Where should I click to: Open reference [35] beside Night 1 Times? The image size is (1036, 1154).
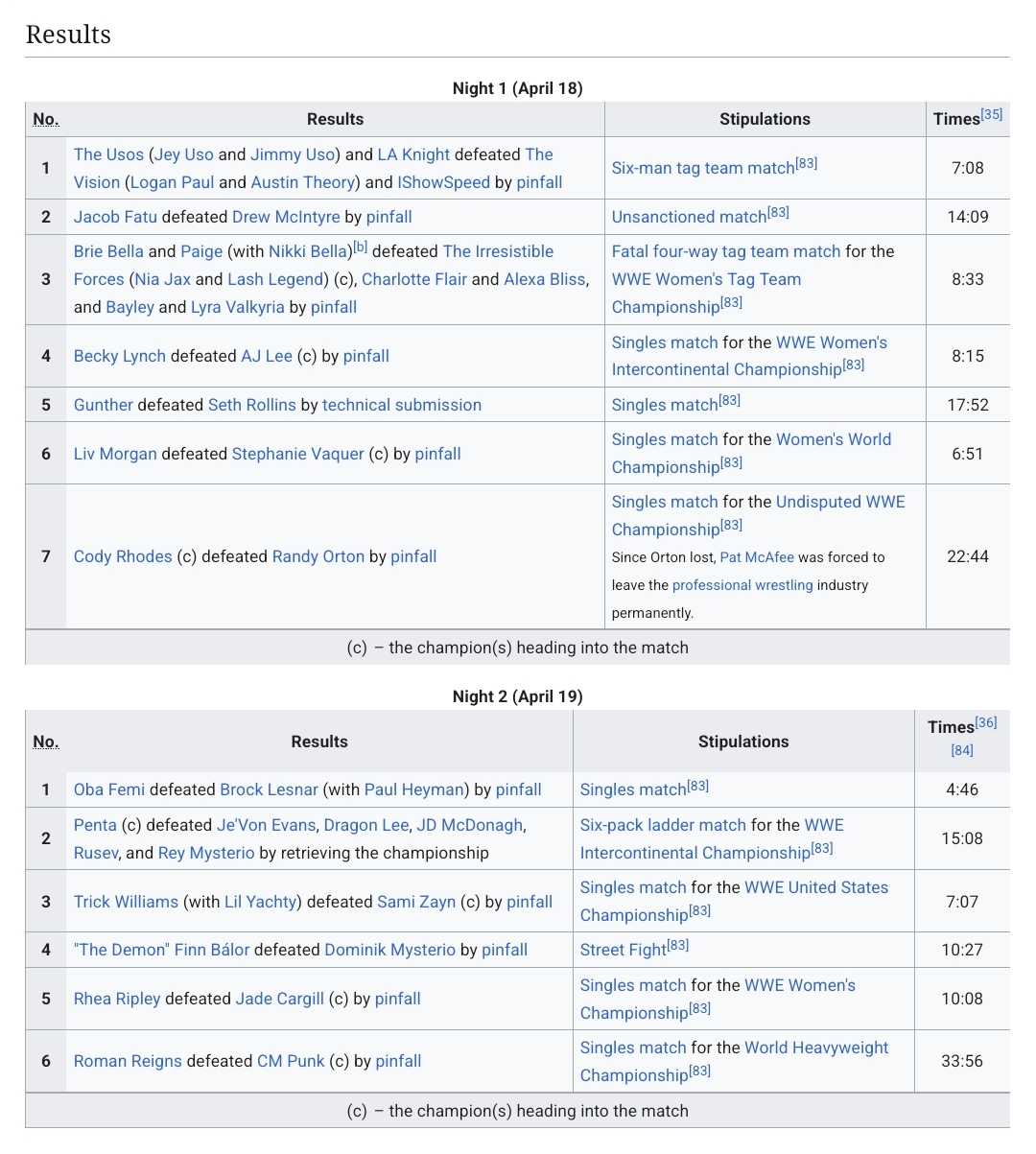coord(992,114)
